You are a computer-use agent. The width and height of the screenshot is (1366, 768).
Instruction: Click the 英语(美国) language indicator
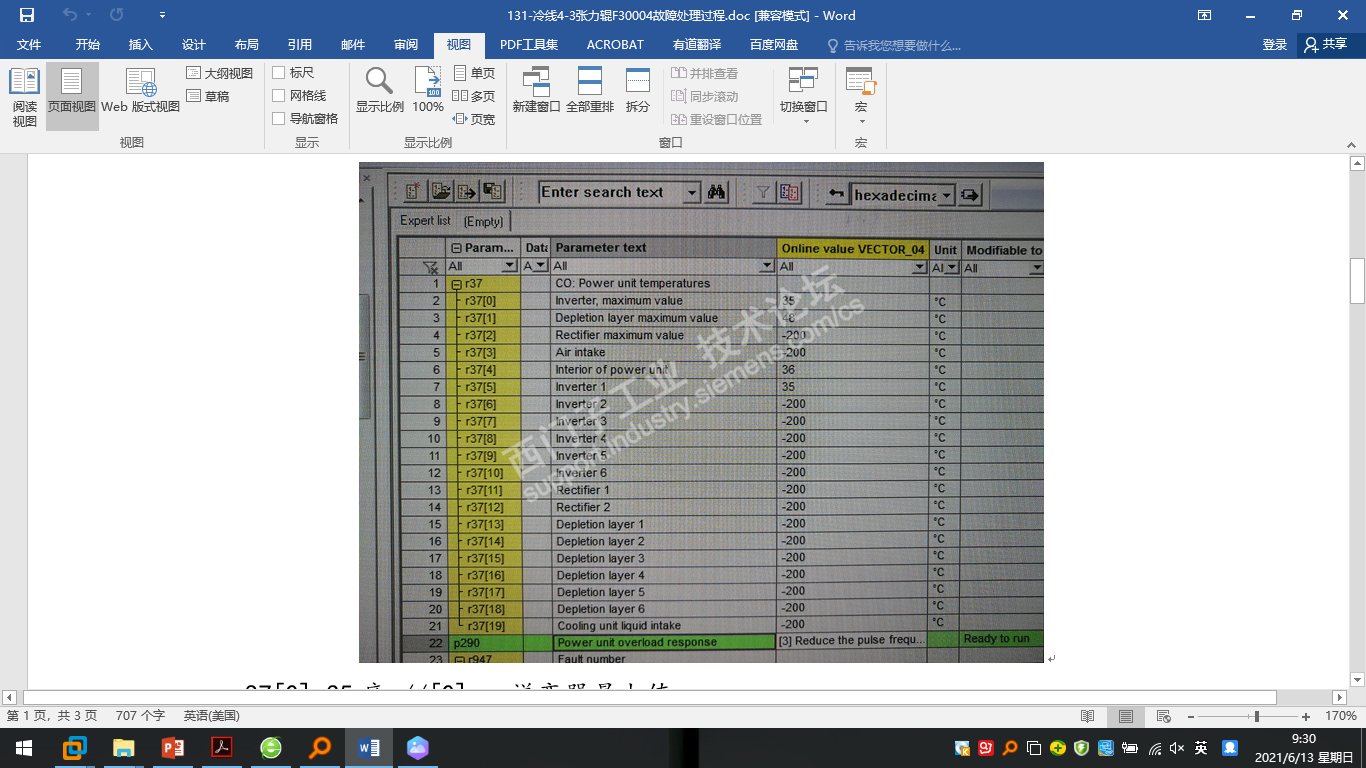tap(212, 716)
